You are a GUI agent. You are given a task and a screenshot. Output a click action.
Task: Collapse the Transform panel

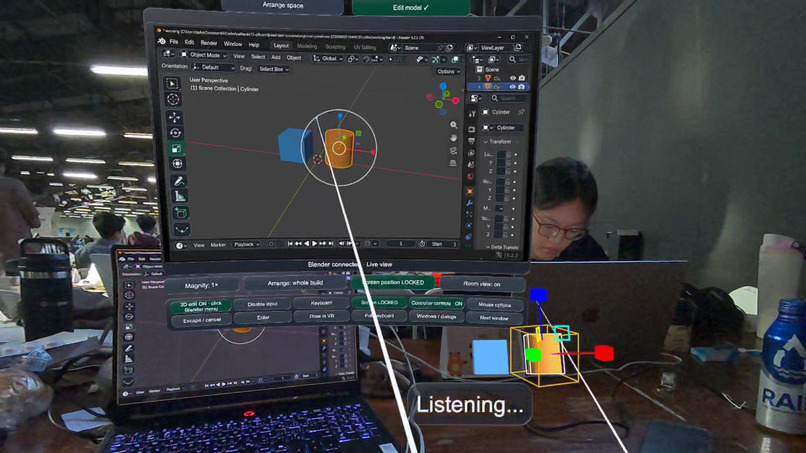[x=497, y=141]
